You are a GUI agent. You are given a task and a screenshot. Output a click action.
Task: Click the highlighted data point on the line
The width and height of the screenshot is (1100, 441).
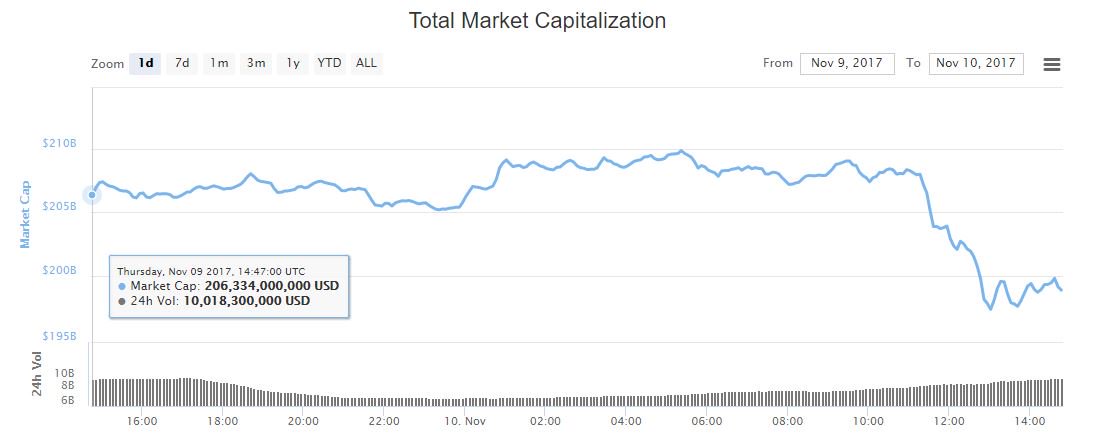(x=92, y=195)
